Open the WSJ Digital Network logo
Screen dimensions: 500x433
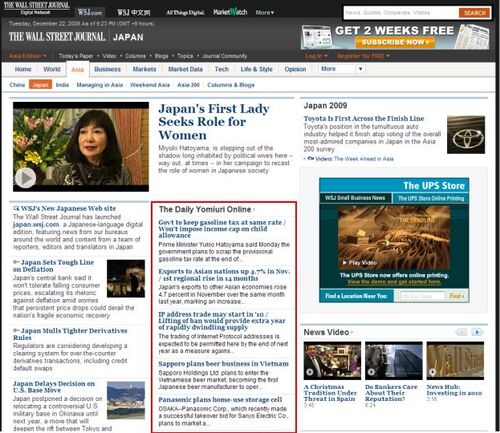(36, 8)
